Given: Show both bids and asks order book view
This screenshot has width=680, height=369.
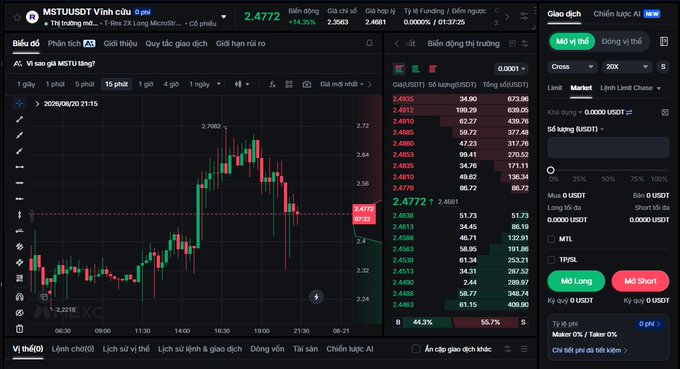Looking at the screenshot, I should pos(399,69).
